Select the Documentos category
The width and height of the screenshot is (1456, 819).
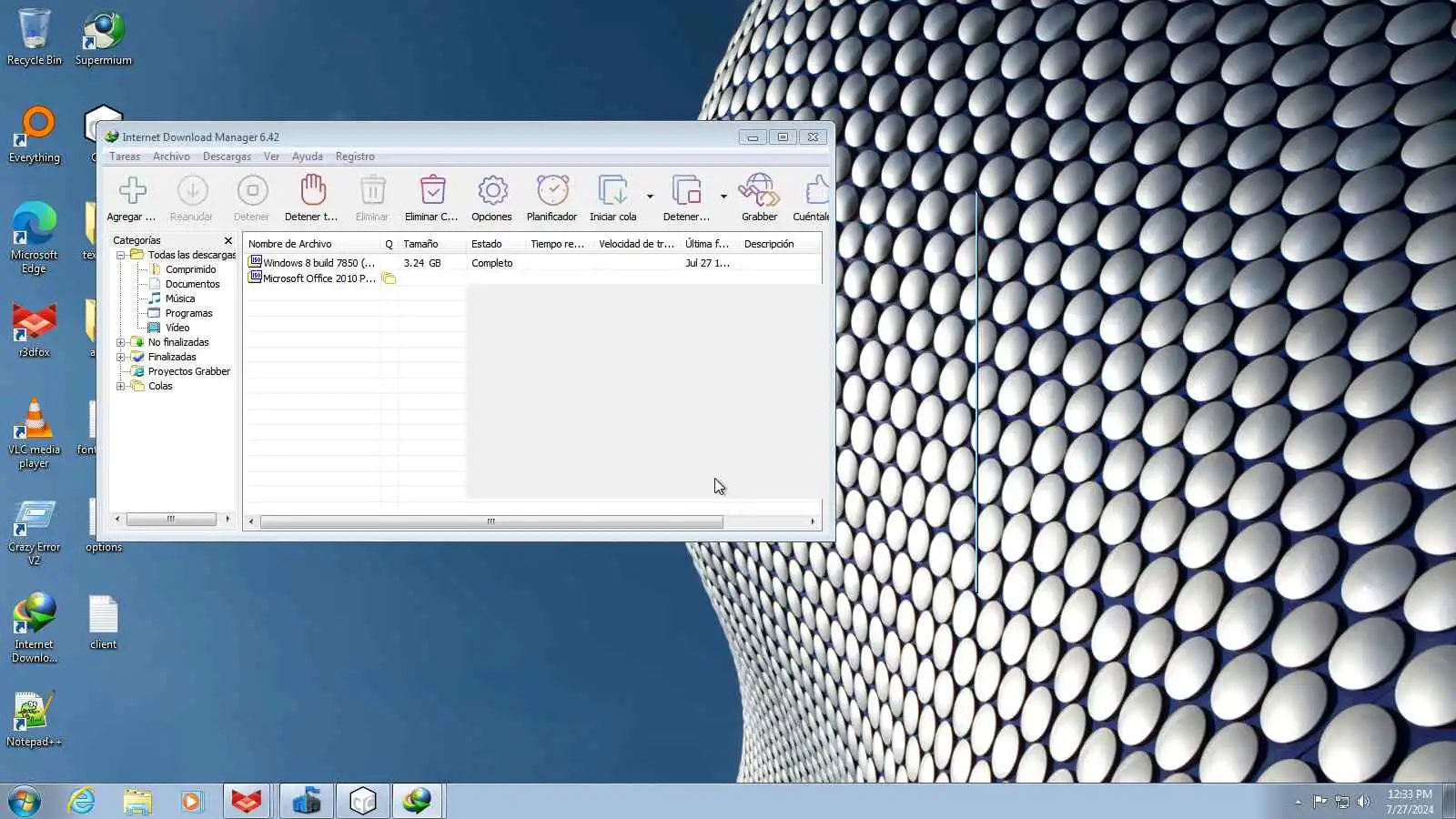(192, 284)
